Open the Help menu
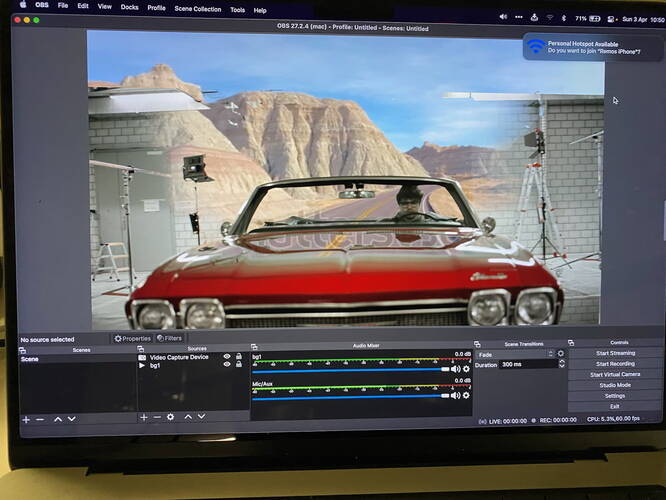Viewport: 666px width, 500px height. pyautogui.click(x=260, y=11)
